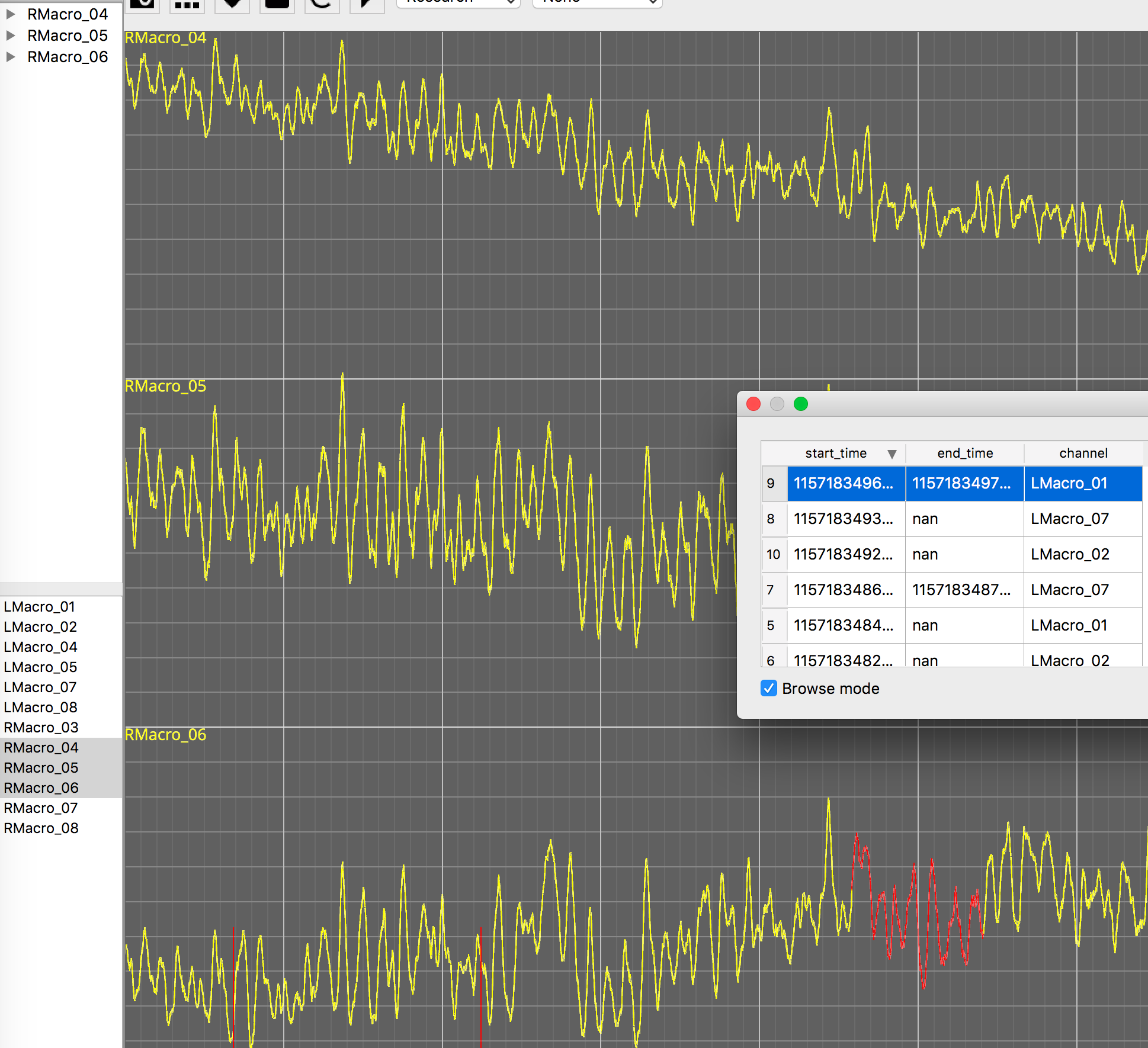Click the refresh toolbar icon
This screenshot has width=1148, height=1048.
click(322, 5)
